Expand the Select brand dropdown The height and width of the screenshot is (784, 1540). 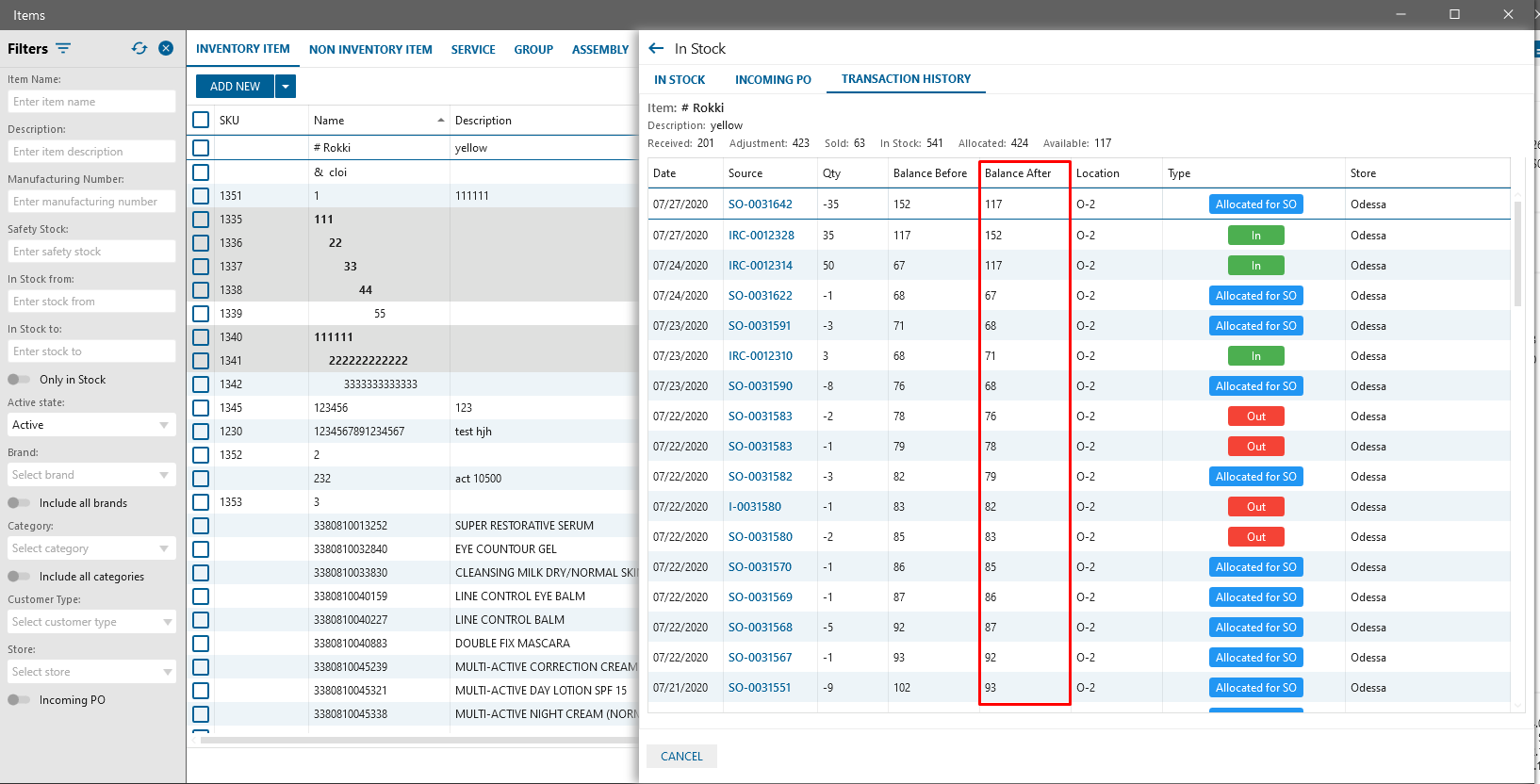(x=91, y=475)
